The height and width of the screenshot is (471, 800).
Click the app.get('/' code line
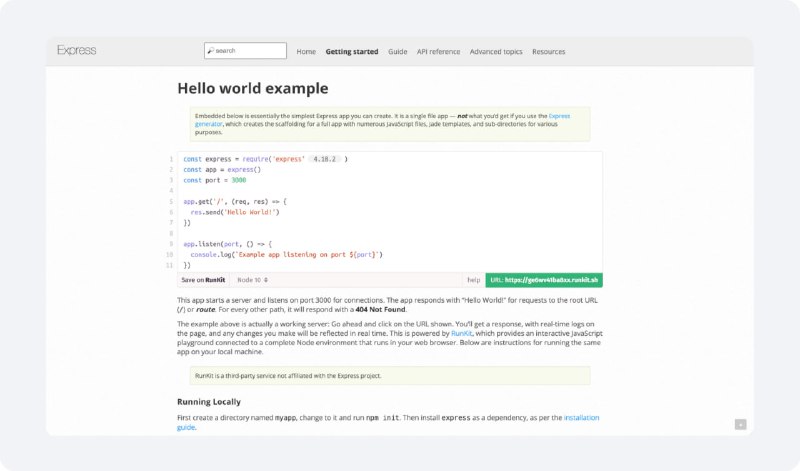tap(235, 202)
